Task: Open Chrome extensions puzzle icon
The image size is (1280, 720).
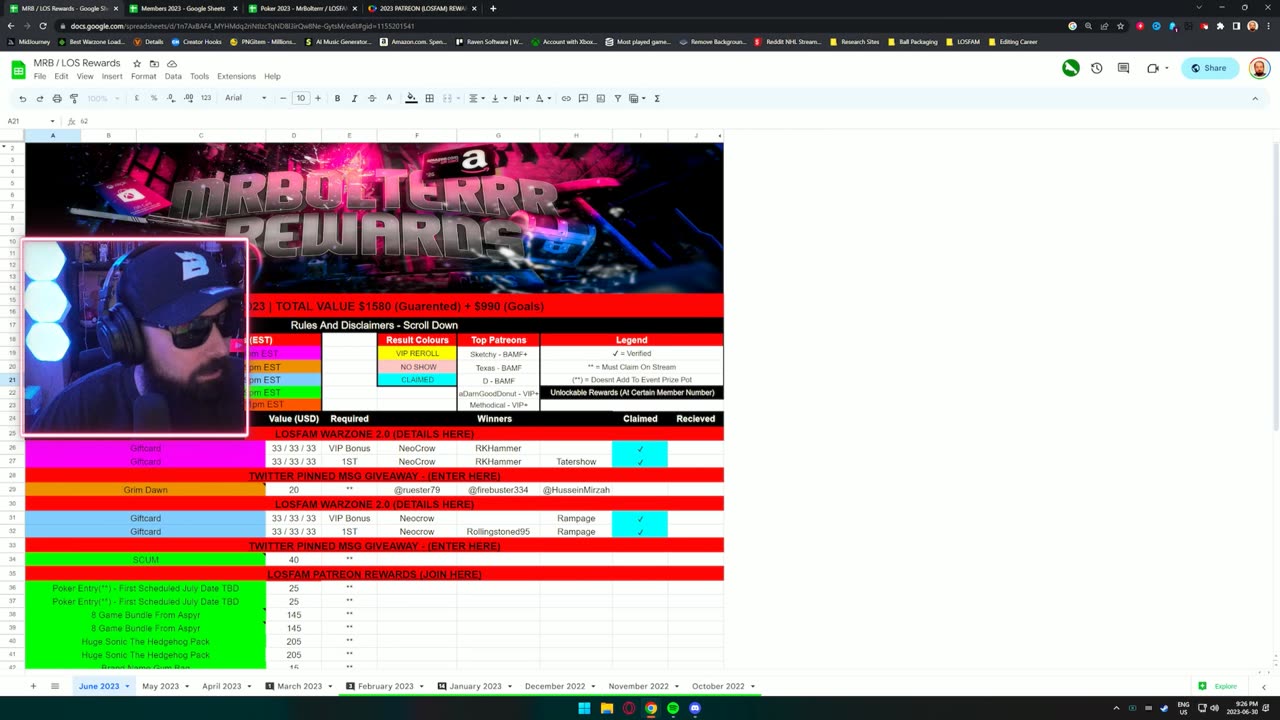Action: pos(1220,26)
